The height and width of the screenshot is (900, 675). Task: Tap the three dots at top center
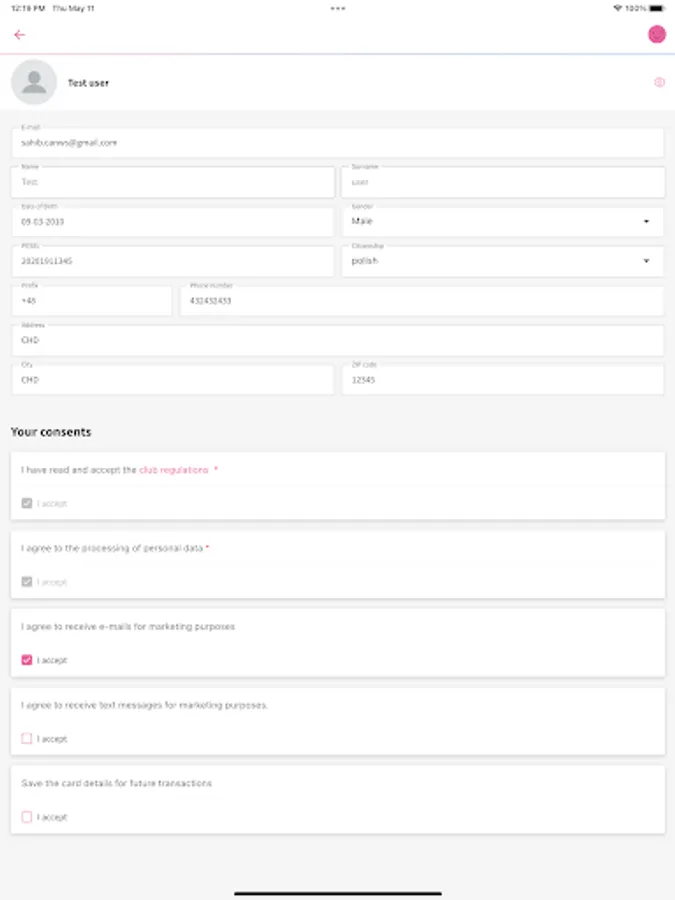click(x=337, y=8)
